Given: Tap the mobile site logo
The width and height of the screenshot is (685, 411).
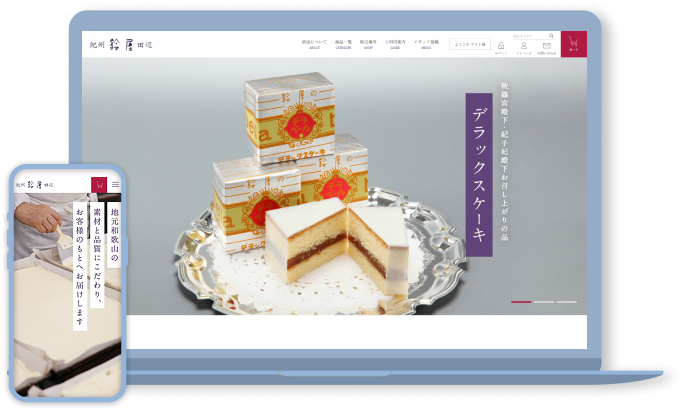Looking at the screenshot, I should pyautogui.click(x=35, y=185).
